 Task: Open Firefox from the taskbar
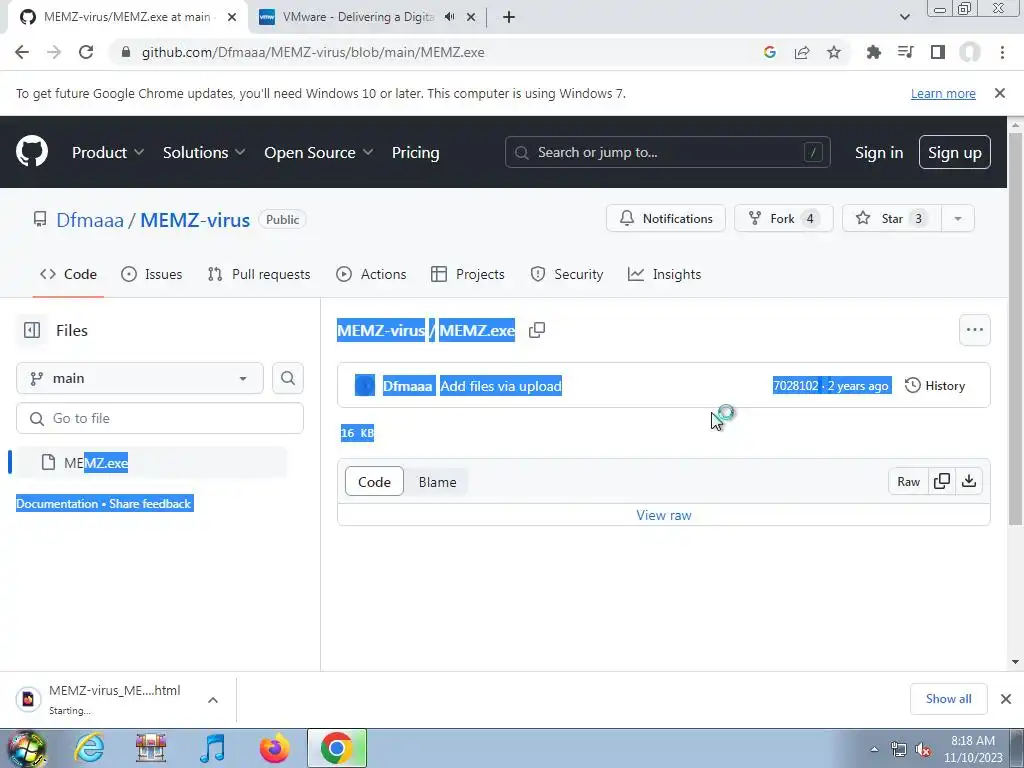click(274, 748)
